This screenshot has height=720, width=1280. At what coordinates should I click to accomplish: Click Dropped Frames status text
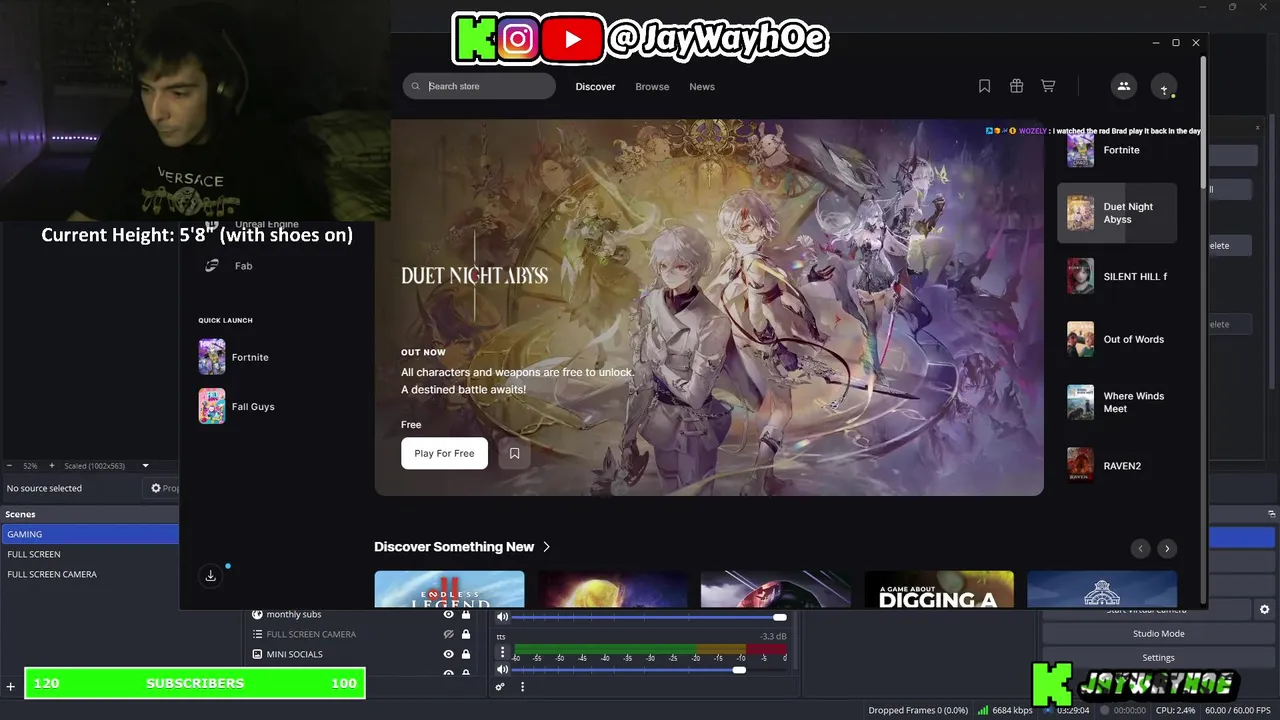click(x=918, y=710)
